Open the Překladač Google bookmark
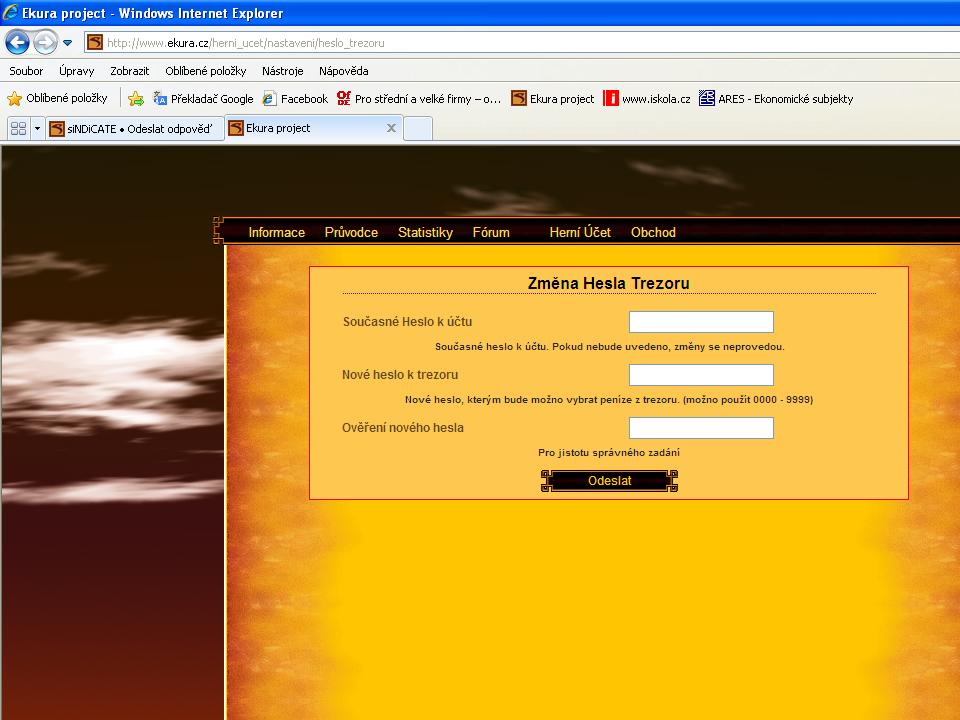The width and height of the screenshot is (960, 720). [x=203, y=98]
